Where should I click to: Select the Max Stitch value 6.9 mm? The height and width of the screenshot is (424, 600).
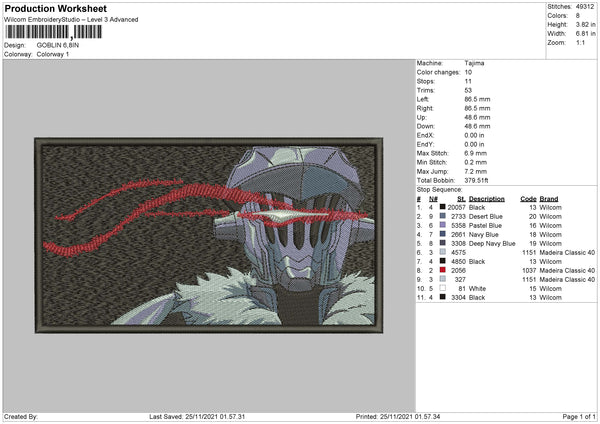pos(476,153)
